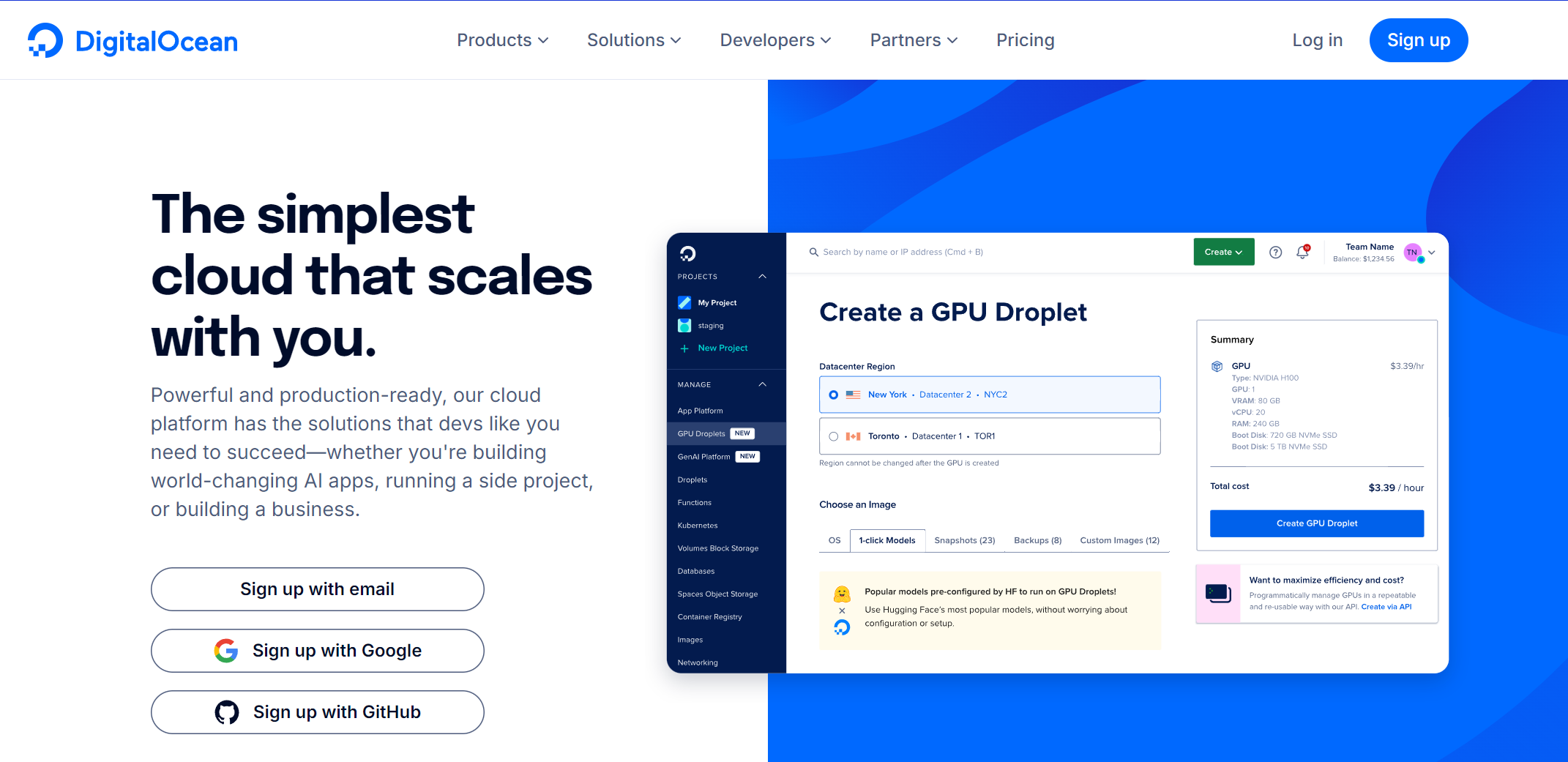This screenshot has width=1568, height=762.
Task: Open the Products dropdown menu
Action: pos(503,40)
